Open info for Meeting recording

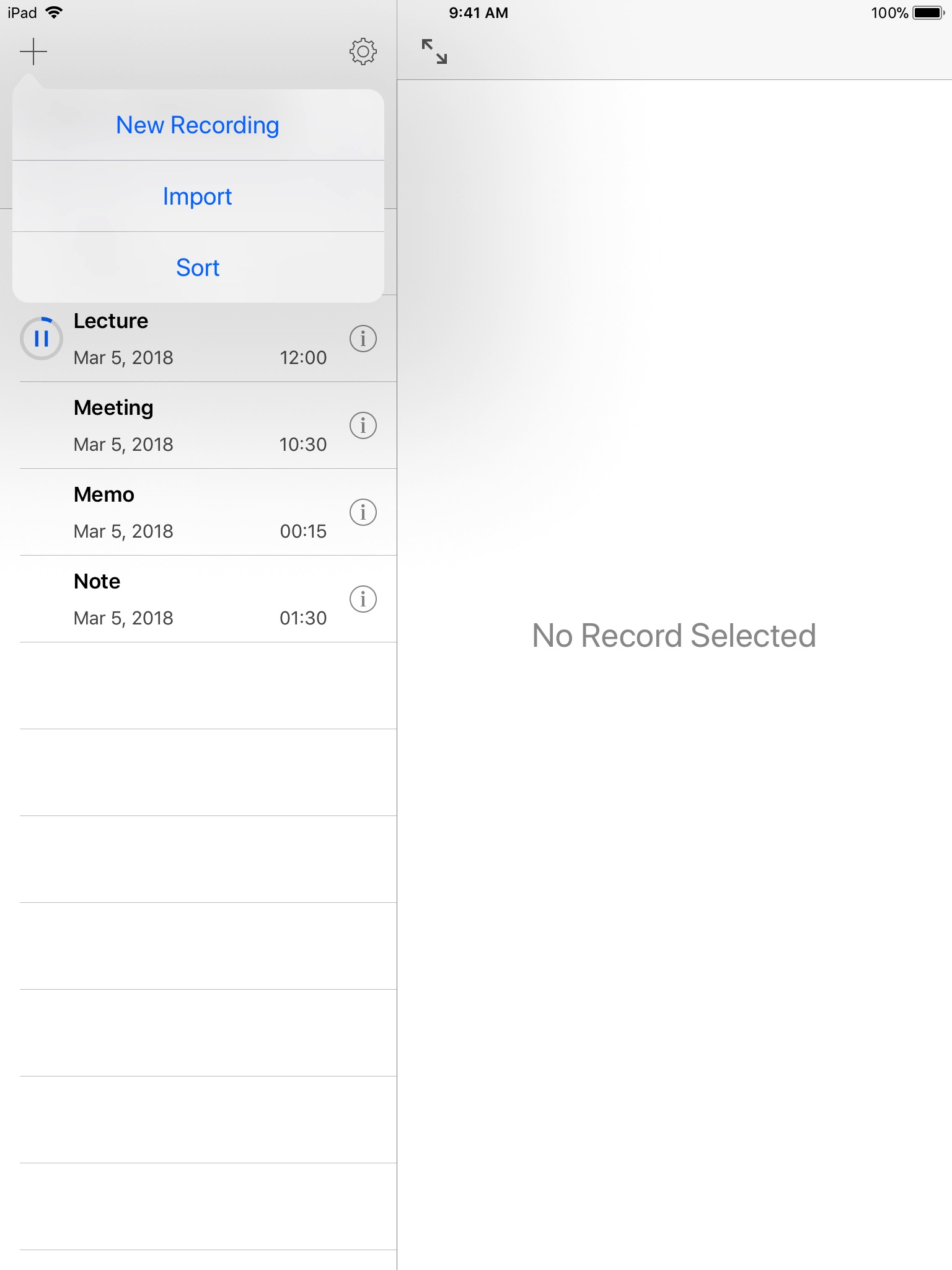[363, 425]
